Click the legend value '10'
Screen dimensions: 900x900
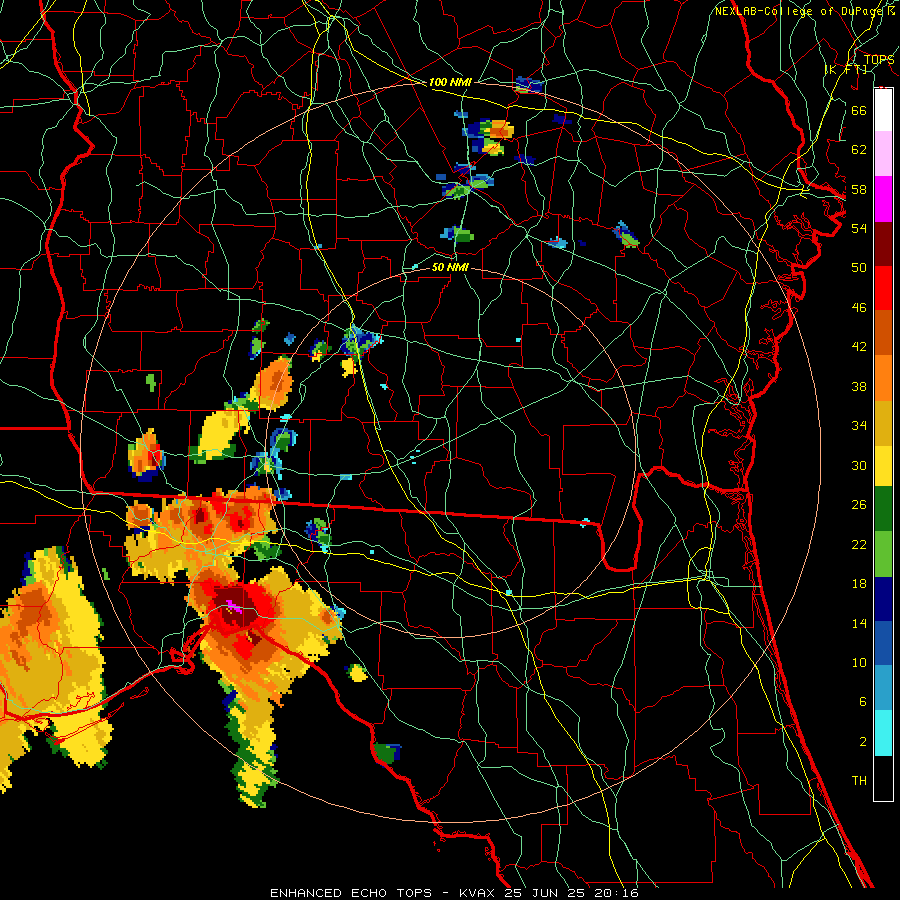859,662
